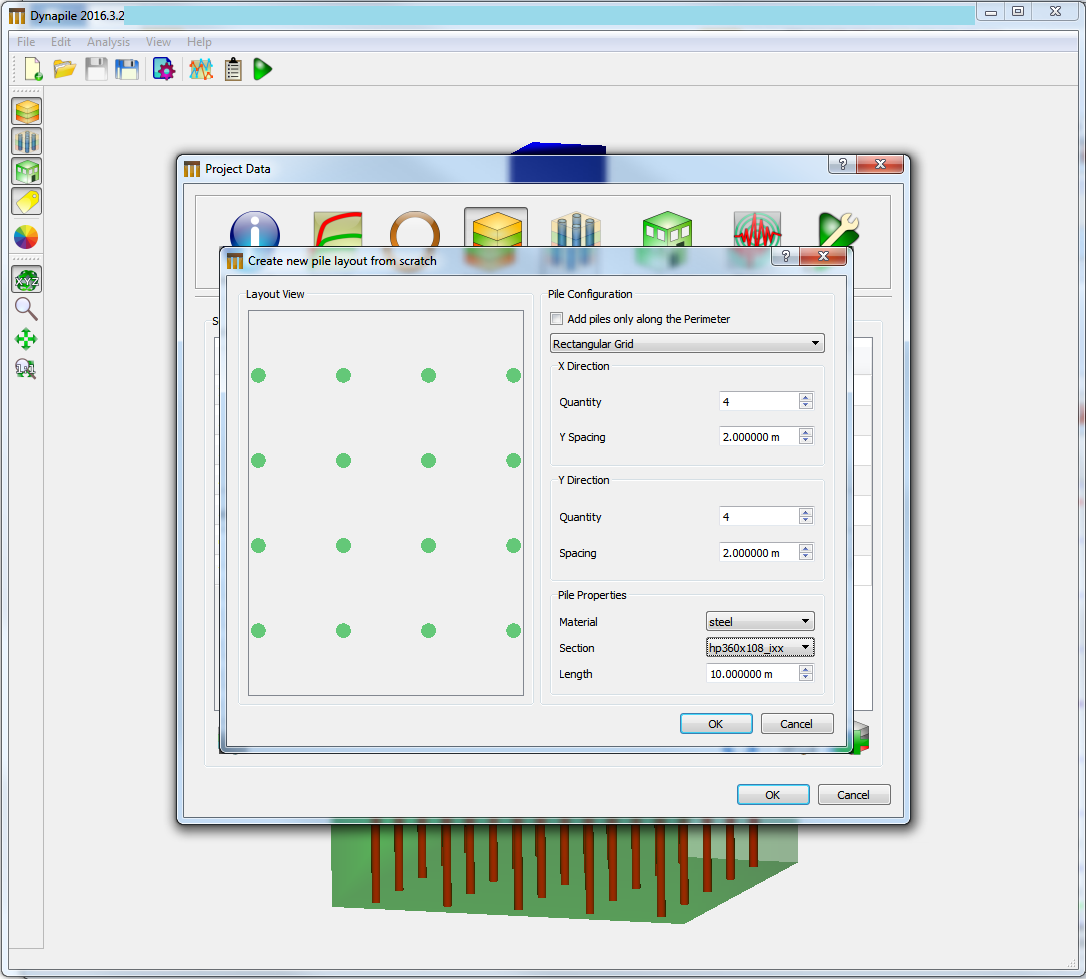Open project data settings gear icon
The width and height of the screenshot is (1086, 979).
click(x=164, y=69)
